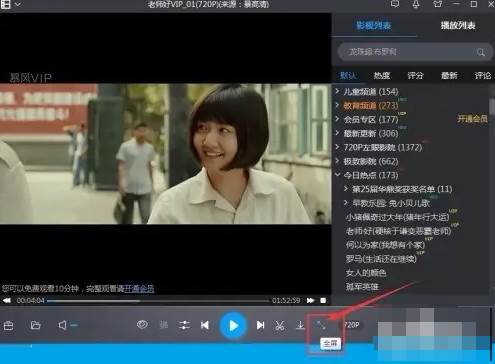The width and height of the screenshot is (495, 364).
Task: Select 女人的颜色 in the list
Action: (x=366, y=273)
